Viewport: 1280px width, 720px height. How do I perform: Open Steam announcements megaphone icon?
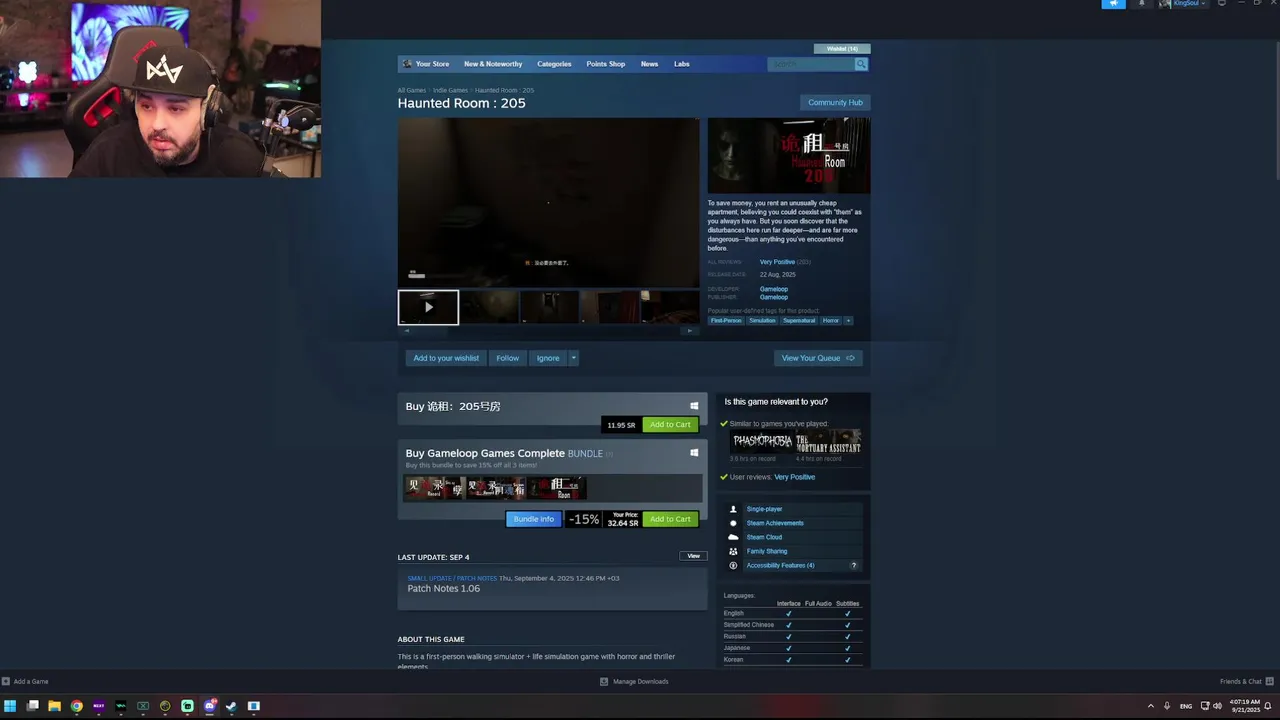(x=1113, y=4)
